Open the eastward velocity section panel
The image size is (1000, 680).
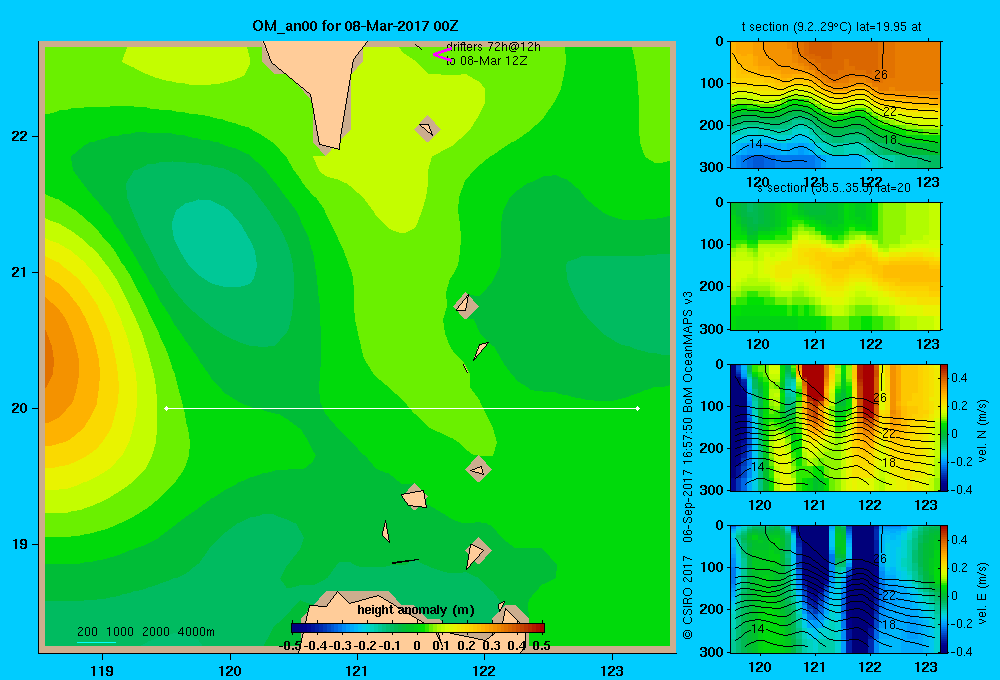coord(835,589)
